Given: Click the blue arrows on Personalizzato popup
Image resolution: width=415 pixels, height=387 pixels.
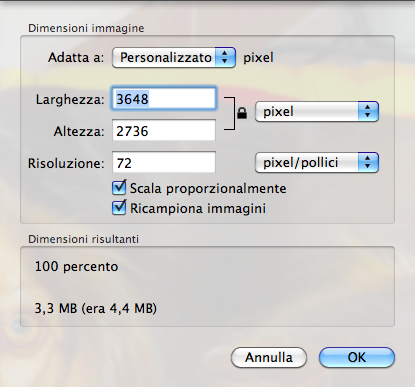Looking at the screenshot, I should pos(225,57).
